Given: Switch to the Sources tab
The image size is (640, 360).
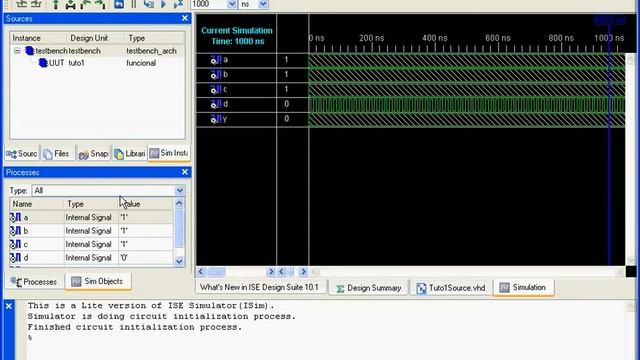Looking at the screenshot, I should click(22, 153).
